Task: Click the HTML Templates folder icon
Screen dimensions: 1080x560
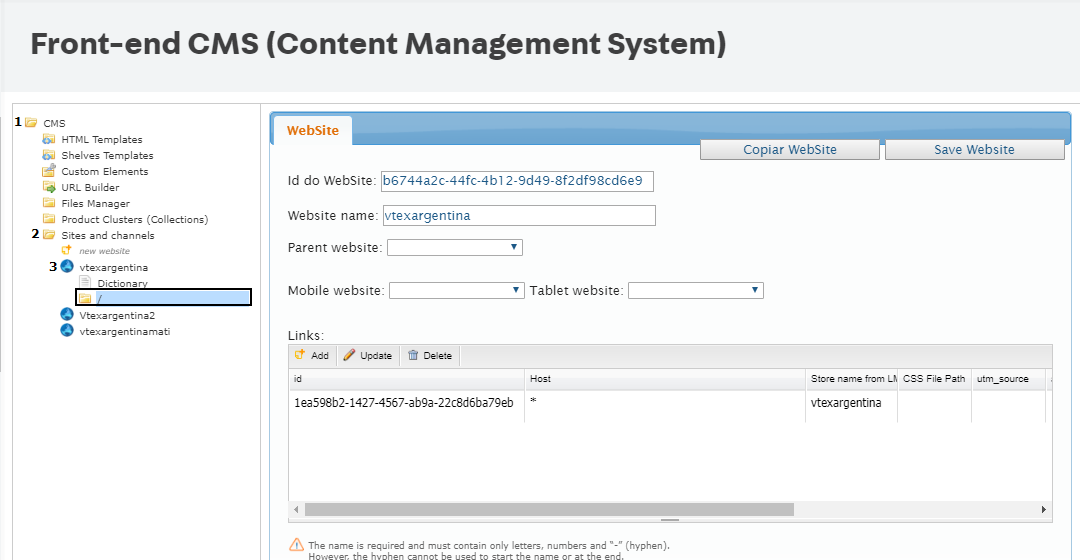Action: 49,139
